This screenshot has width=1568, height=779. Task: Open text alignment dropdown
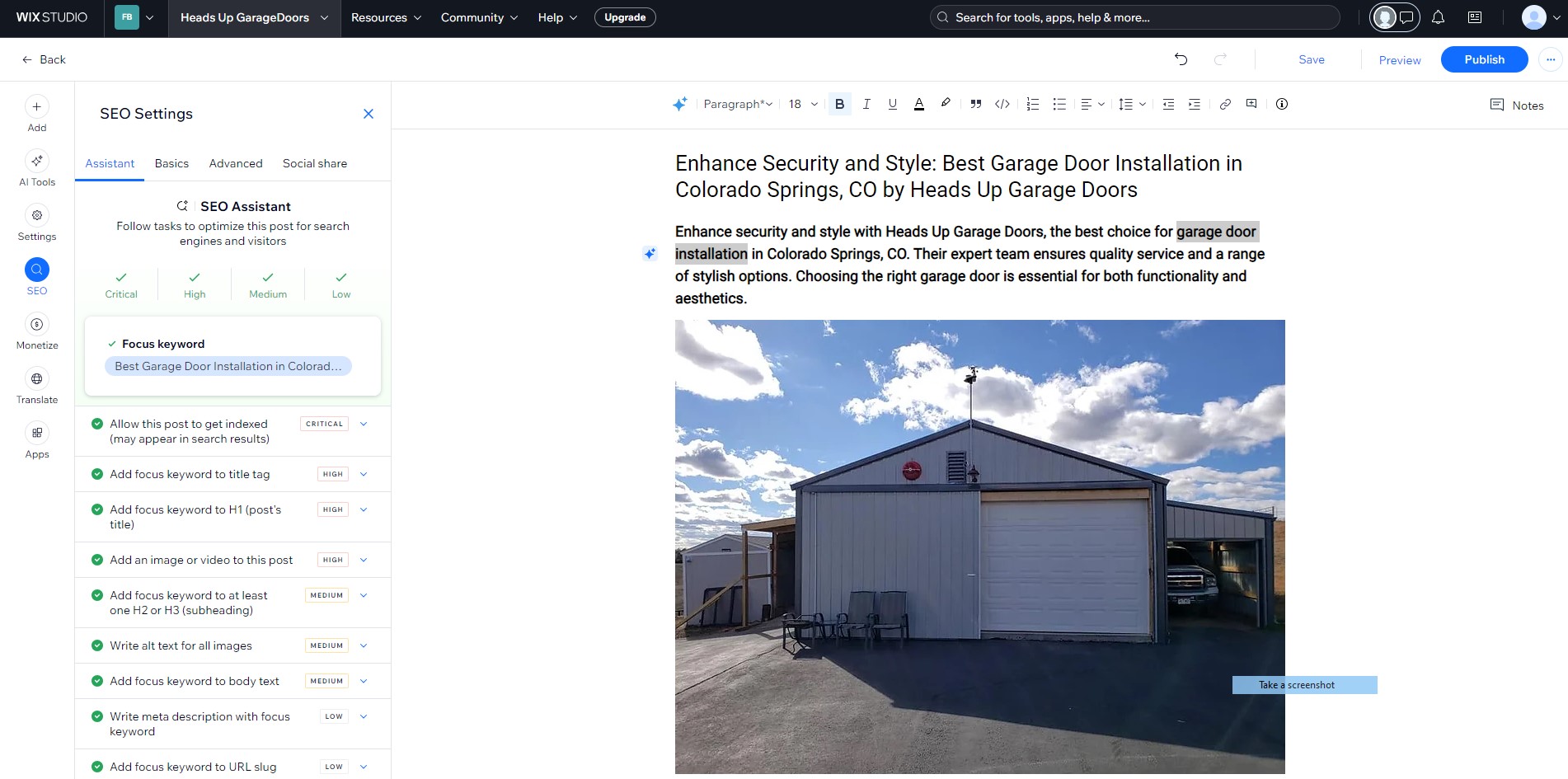point(1092,105)
